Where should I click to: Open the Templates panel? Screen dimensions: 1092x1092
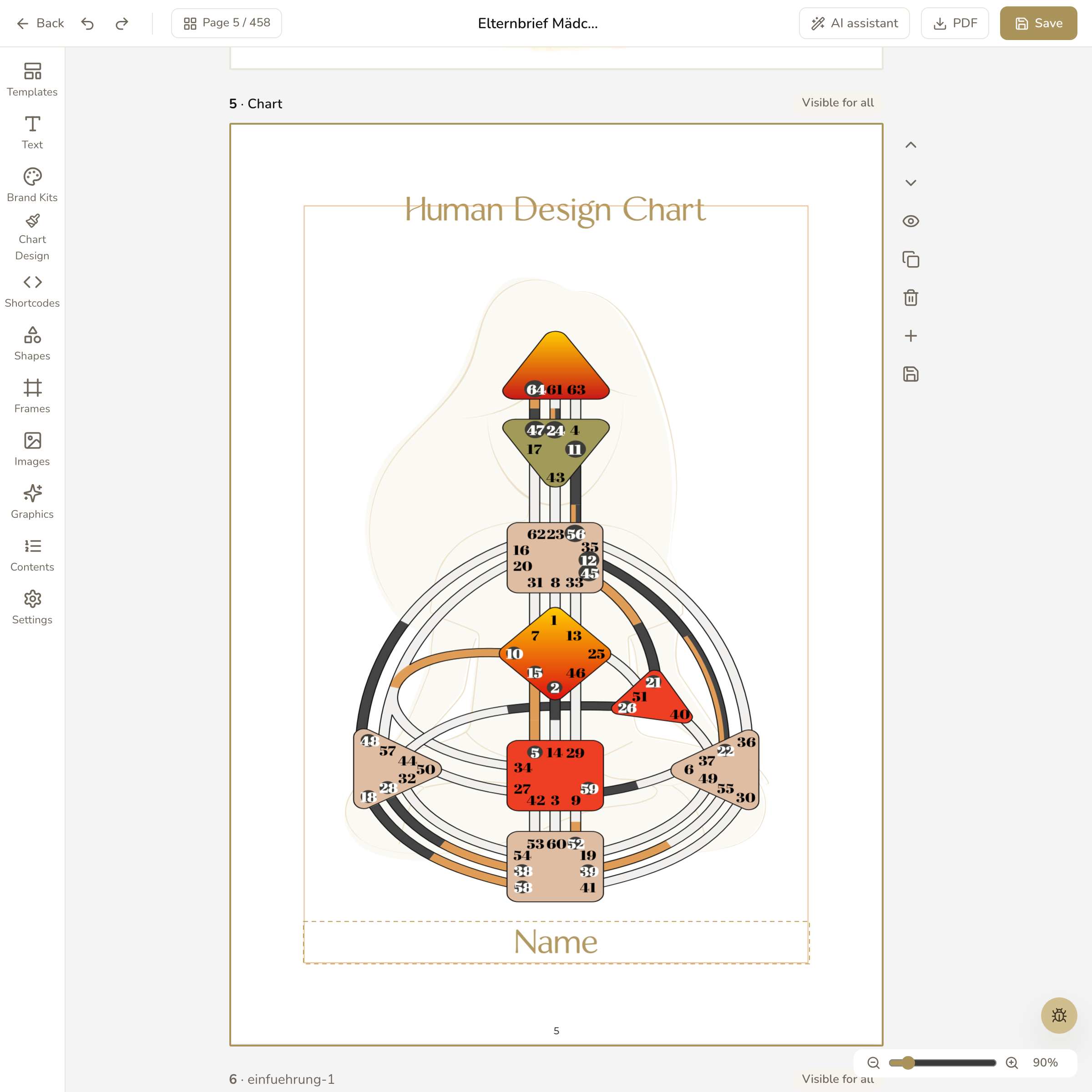coord(32,80)
